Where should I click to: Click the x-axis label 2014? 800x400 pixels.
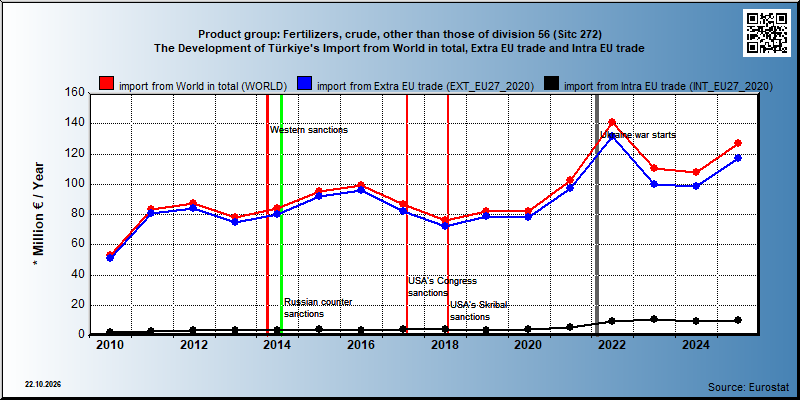pyautogui.click(x=278, y=345)
